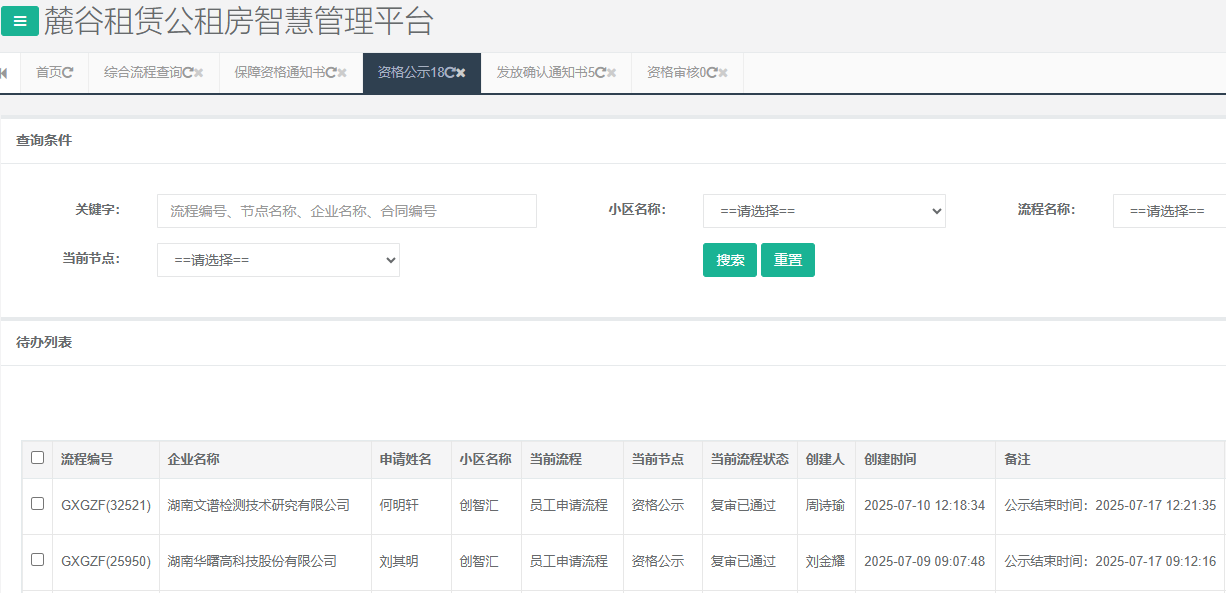Image resolution: width=1226 pixels, height=593 pixels.
Task: Open the 发放确认通知书5 tab
Action: (x=545, y=73)
